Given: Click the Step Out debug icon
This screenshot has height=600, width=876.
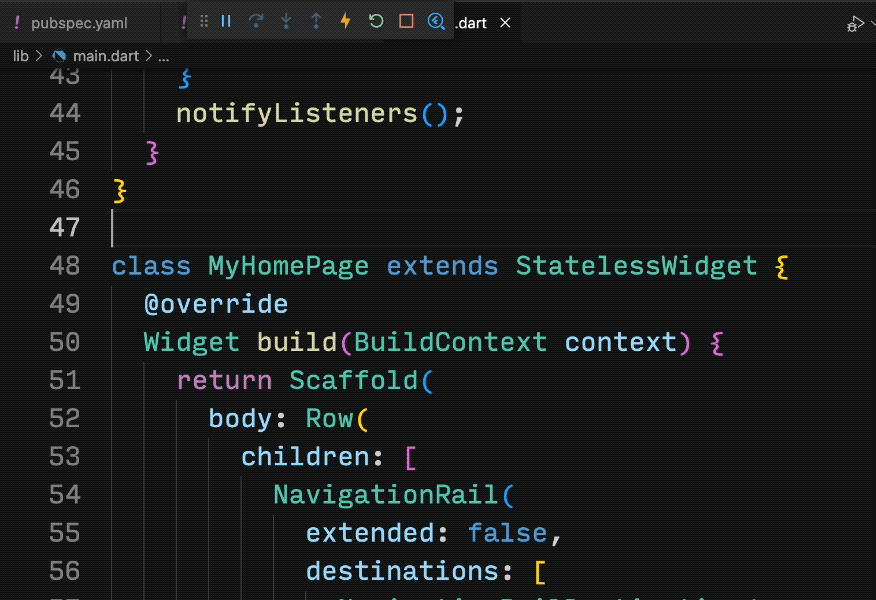Looking at the screenshot, I should point(316,21).
